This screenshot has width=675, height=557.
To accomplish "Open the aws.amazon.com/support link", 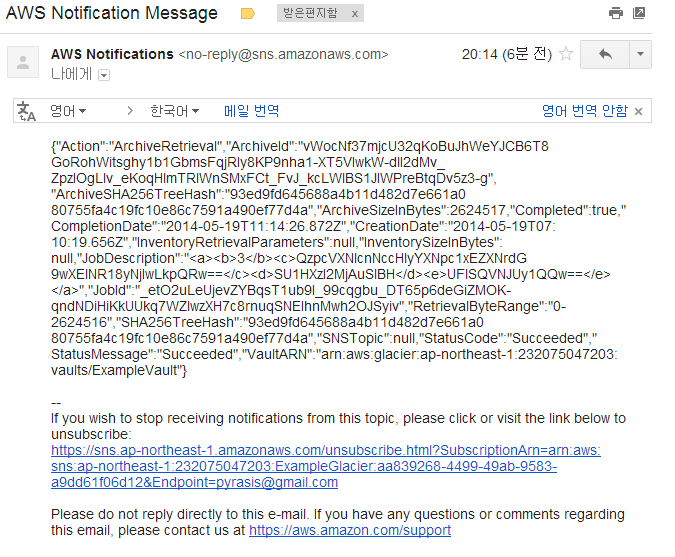I will pyautogui.click(x=349, y=530).
